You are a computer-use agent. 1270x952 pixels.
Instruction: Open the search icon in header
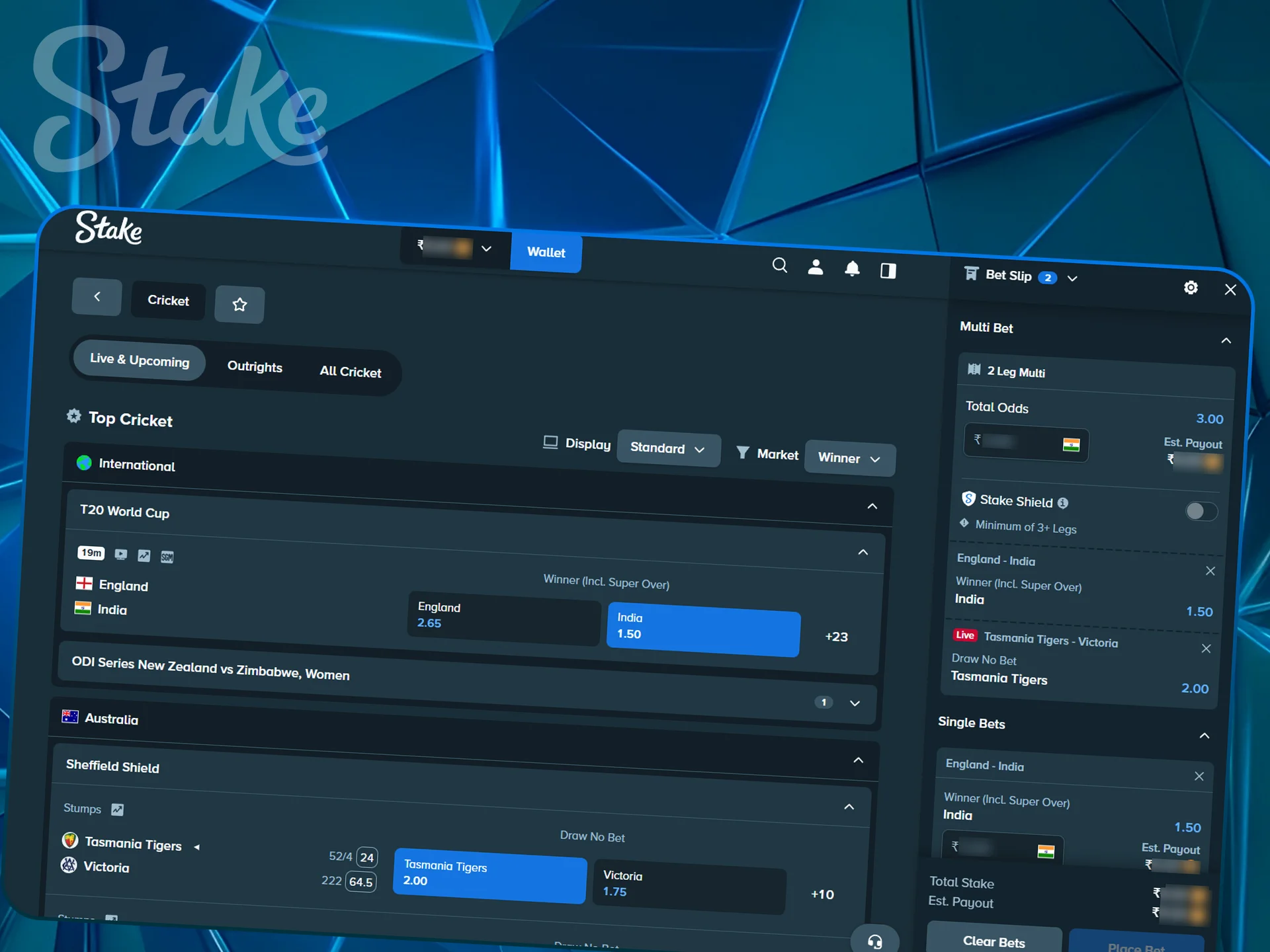tap(780, 266)
